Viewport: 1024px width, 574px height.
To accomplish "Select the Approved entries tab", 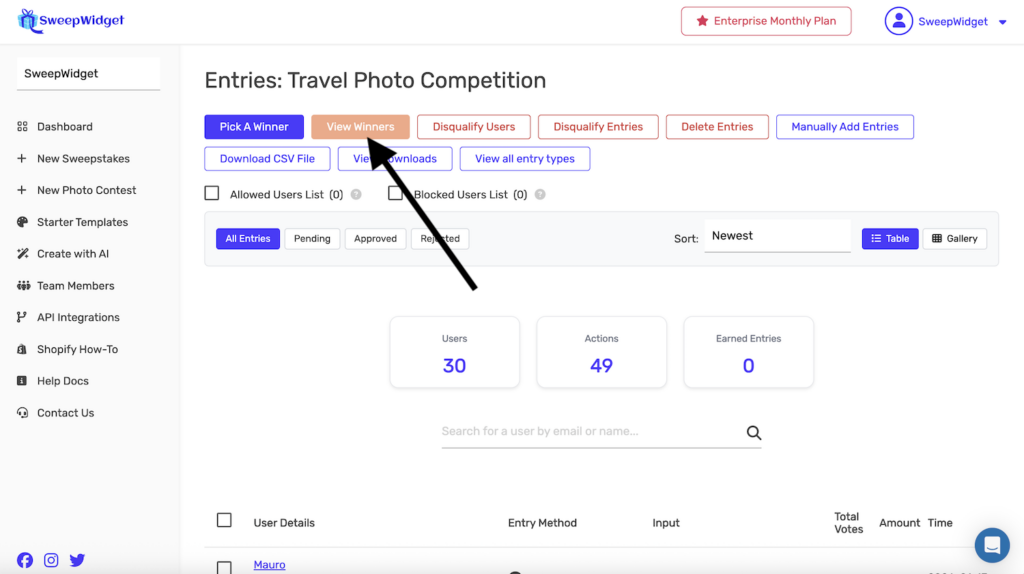I will (375, 239).
